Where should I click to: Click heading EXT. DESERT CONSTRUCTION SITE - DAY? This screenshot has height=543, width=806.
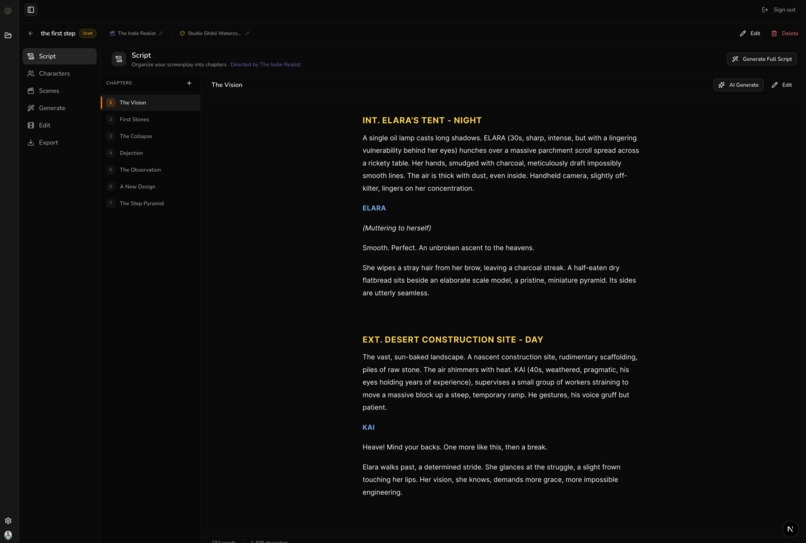[453, 340]
